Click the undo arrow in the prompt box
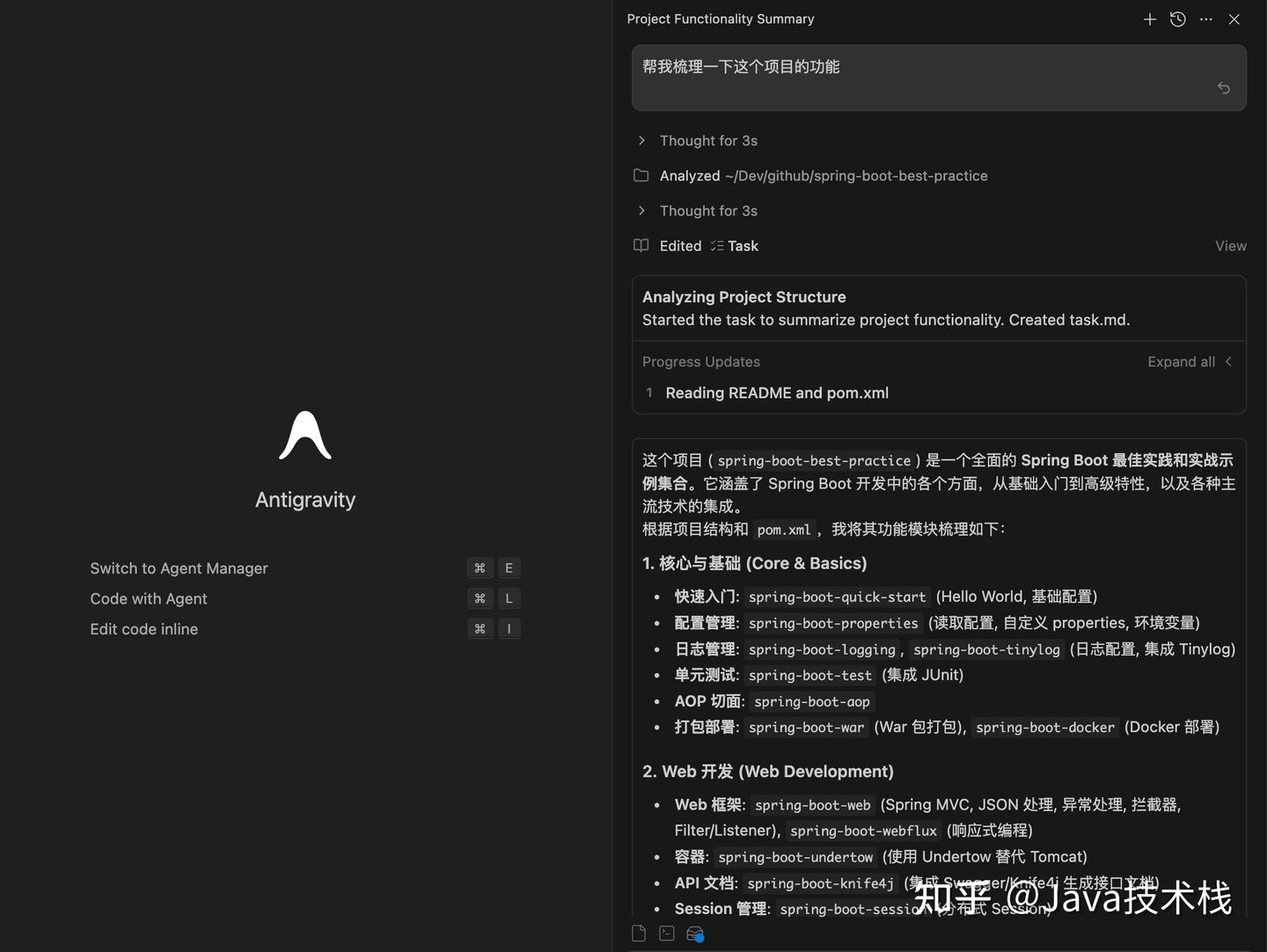This screenshot has height=952, width=1267. (x=1223, y=88)
